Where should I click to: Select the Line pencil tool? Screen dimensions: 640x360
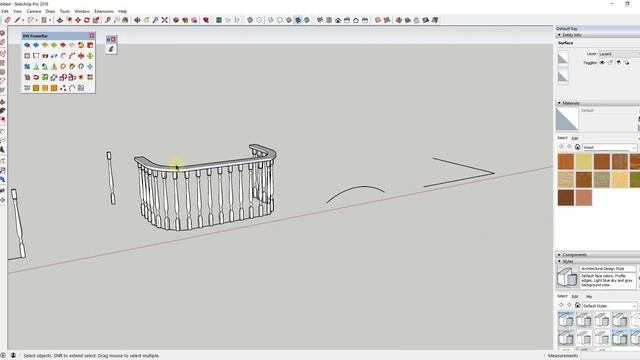[17, 20]
